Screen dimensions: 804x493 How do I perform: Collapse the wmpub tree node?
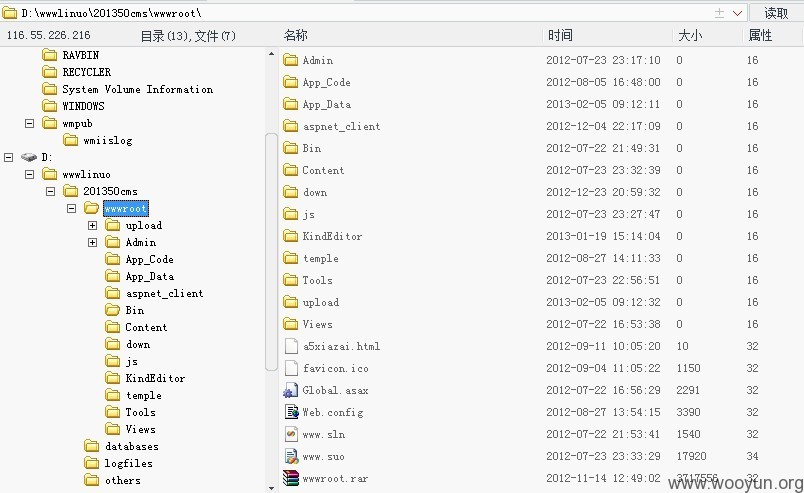tap(30, 124)
